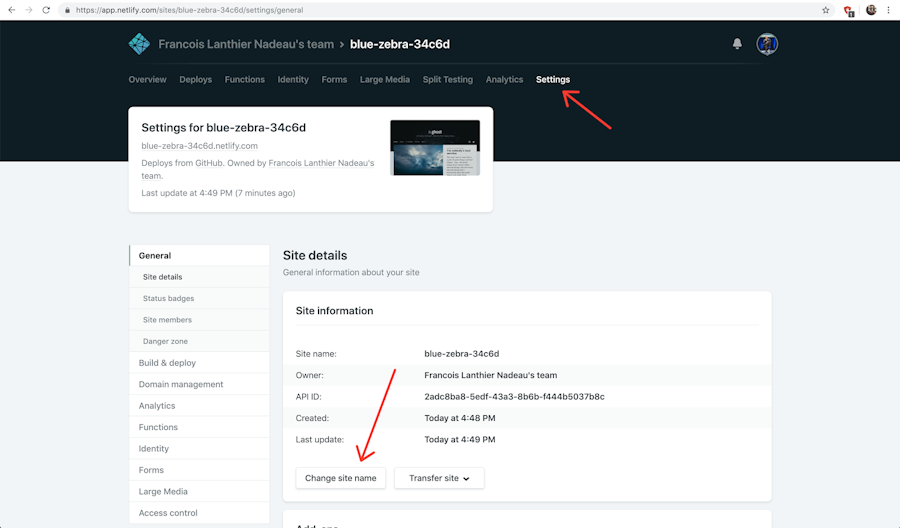Screen dimensions: 900x528
Task: Click the Netlify logo icon
Action: pyautogui.click(x=139, y=44)
